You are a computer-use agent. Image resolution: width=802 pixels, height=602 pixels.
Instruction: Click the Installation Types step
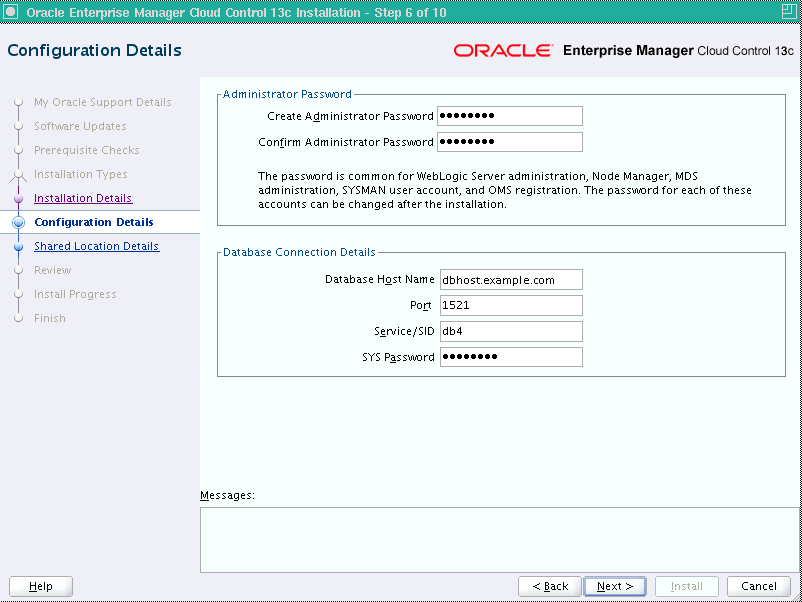80,174
